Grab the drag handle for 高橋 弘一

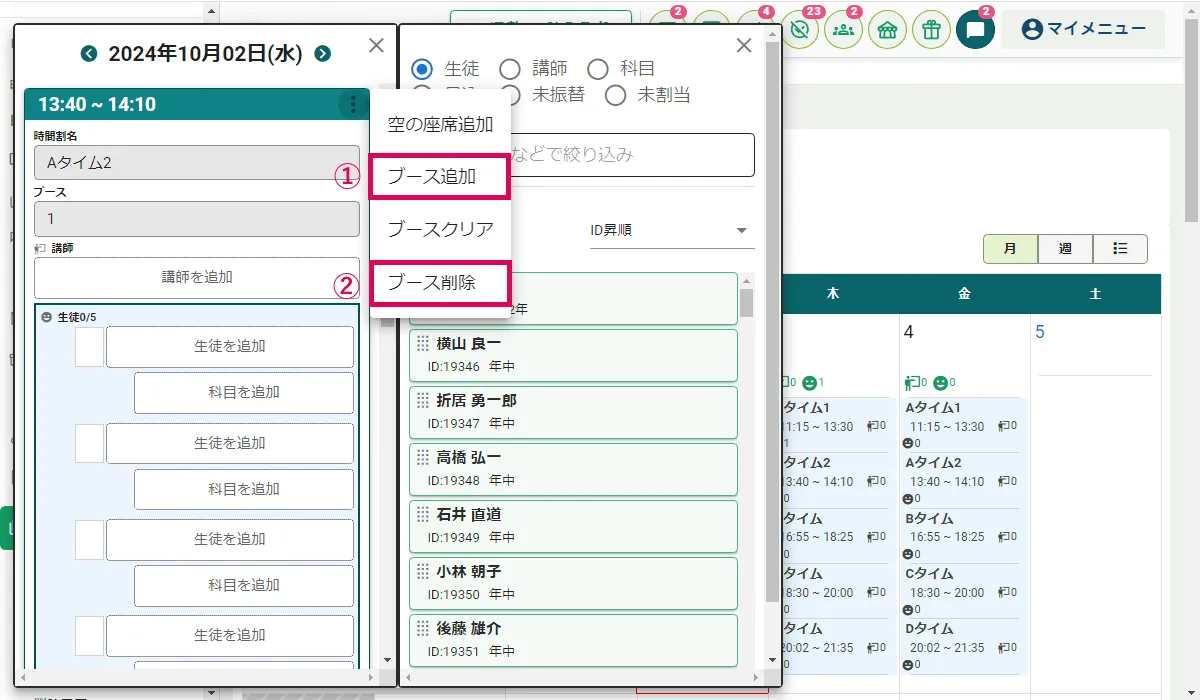pos(423,457)
